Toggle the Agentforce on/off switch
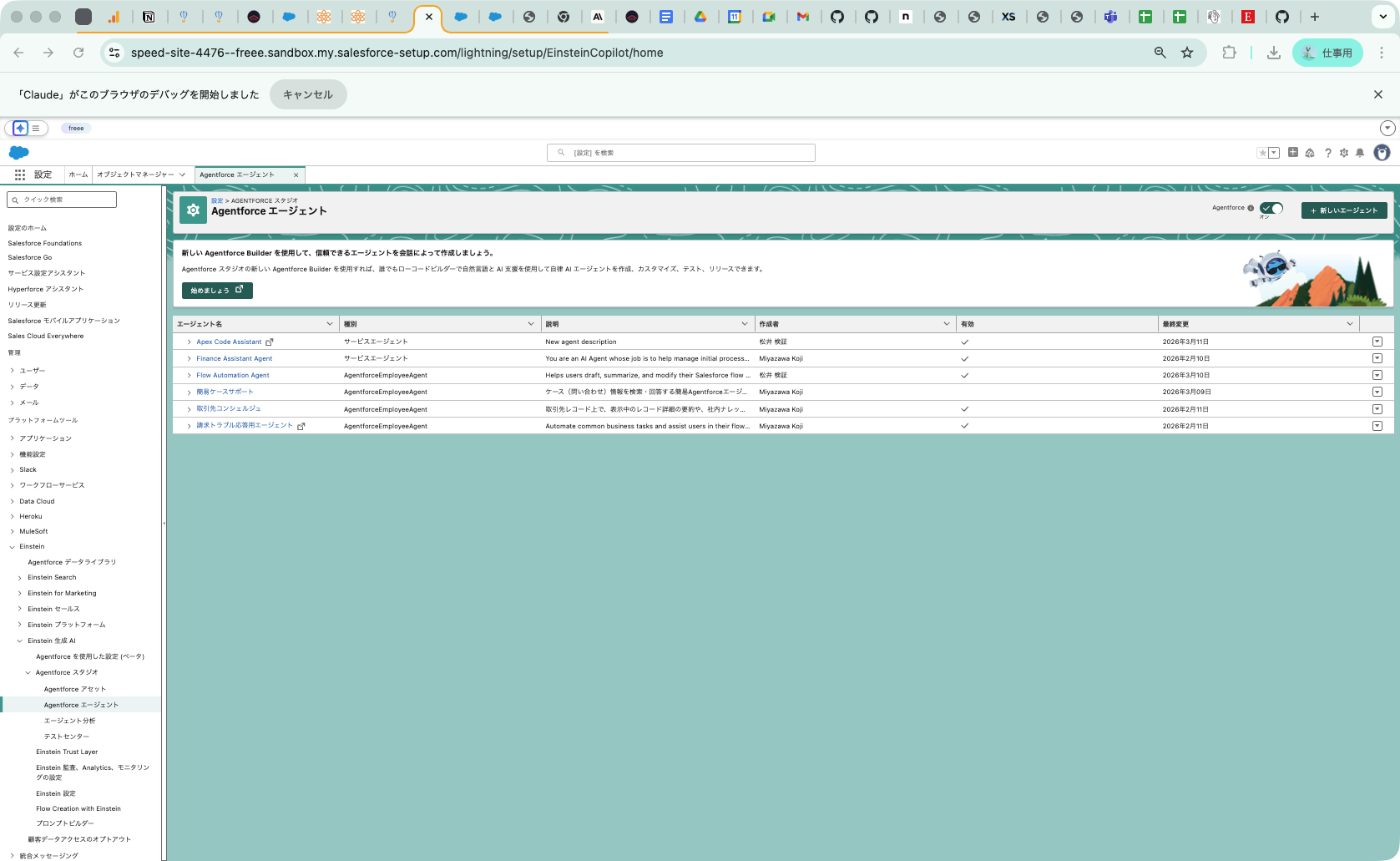Image resolution: width=1400 pixels, height=861 pixels. click(x=1271, y=208)
